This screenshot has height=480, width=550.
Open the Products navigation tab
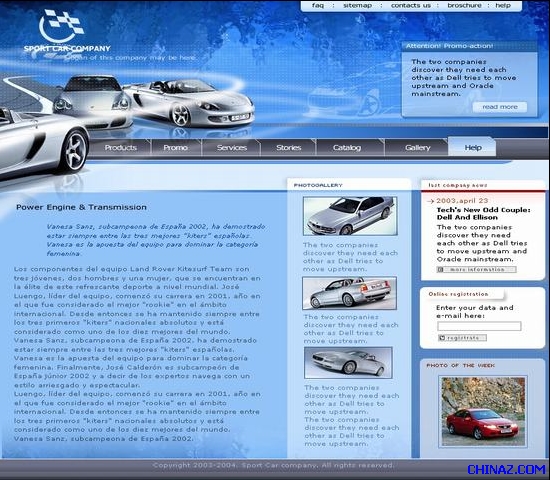[120, 148]
